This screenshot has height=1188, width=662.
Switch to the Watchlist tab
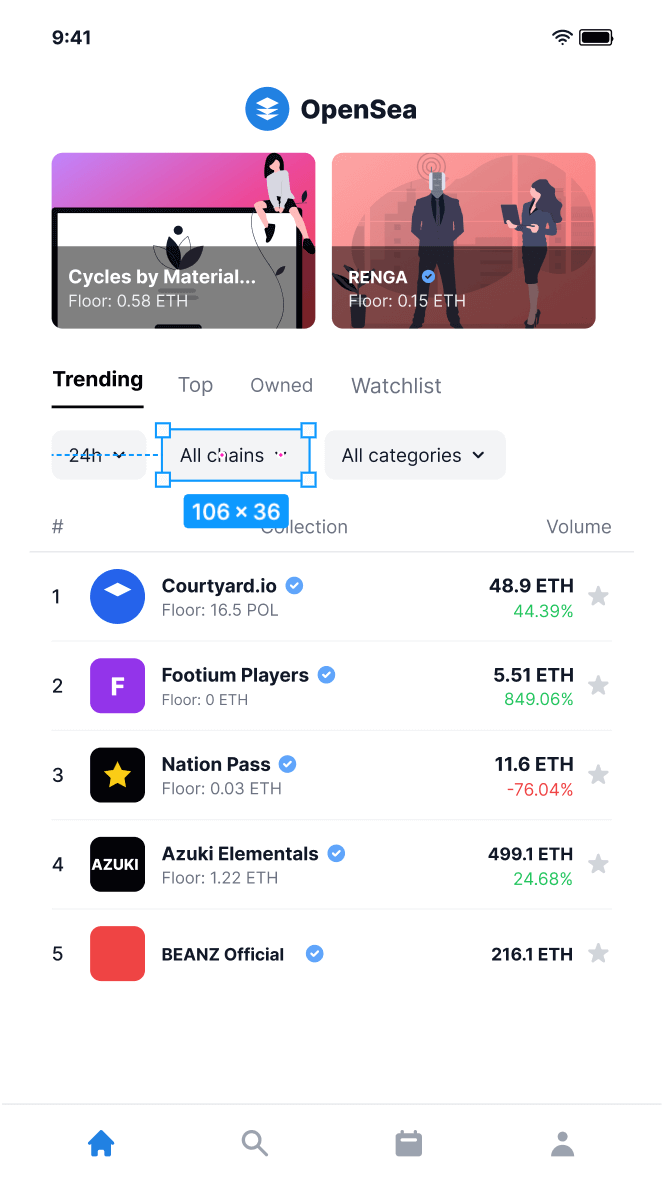point(396,385)
